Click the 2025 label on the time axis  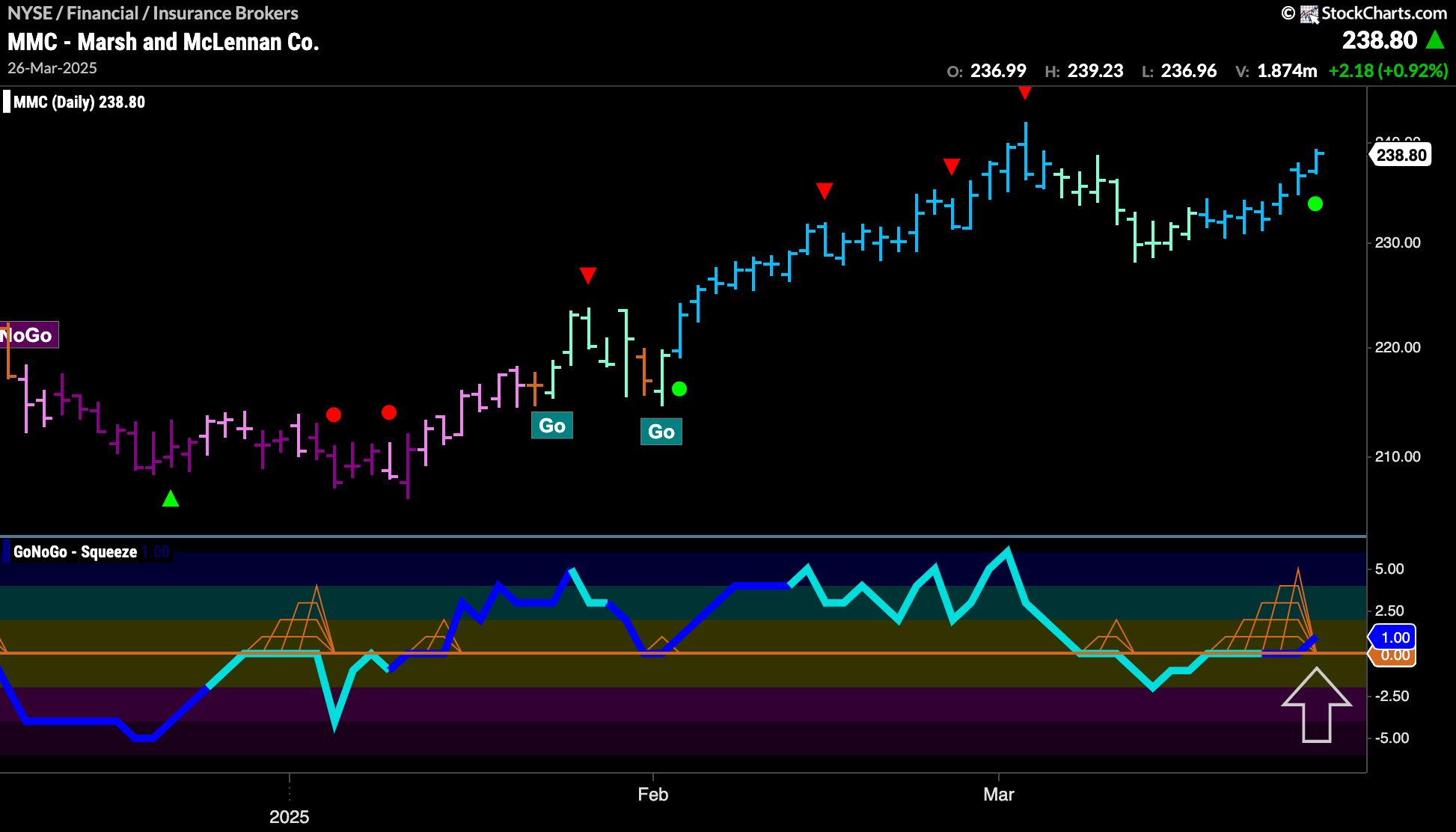click(x=289, y=817)
